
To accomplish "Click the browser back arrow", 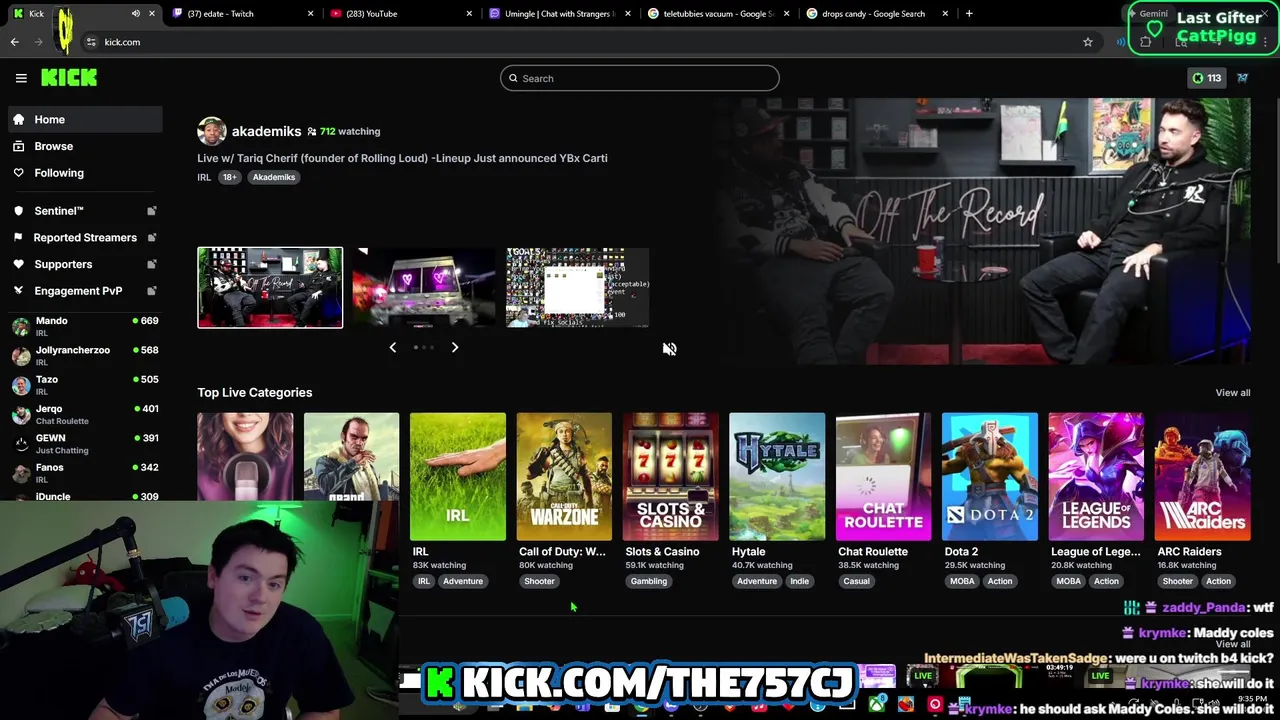I will point(15,42).
